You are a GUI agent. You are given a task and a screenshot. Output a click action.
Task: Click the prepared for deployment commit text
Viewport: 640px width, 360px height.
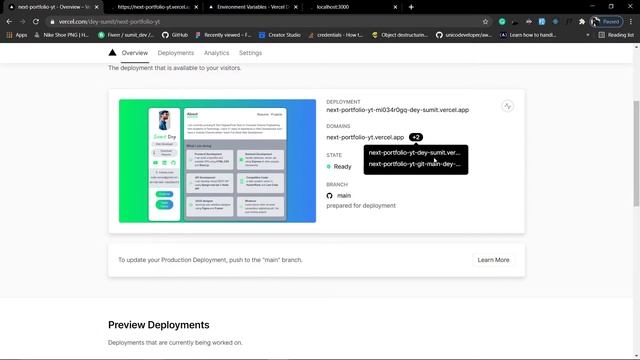tap(361, 206)
